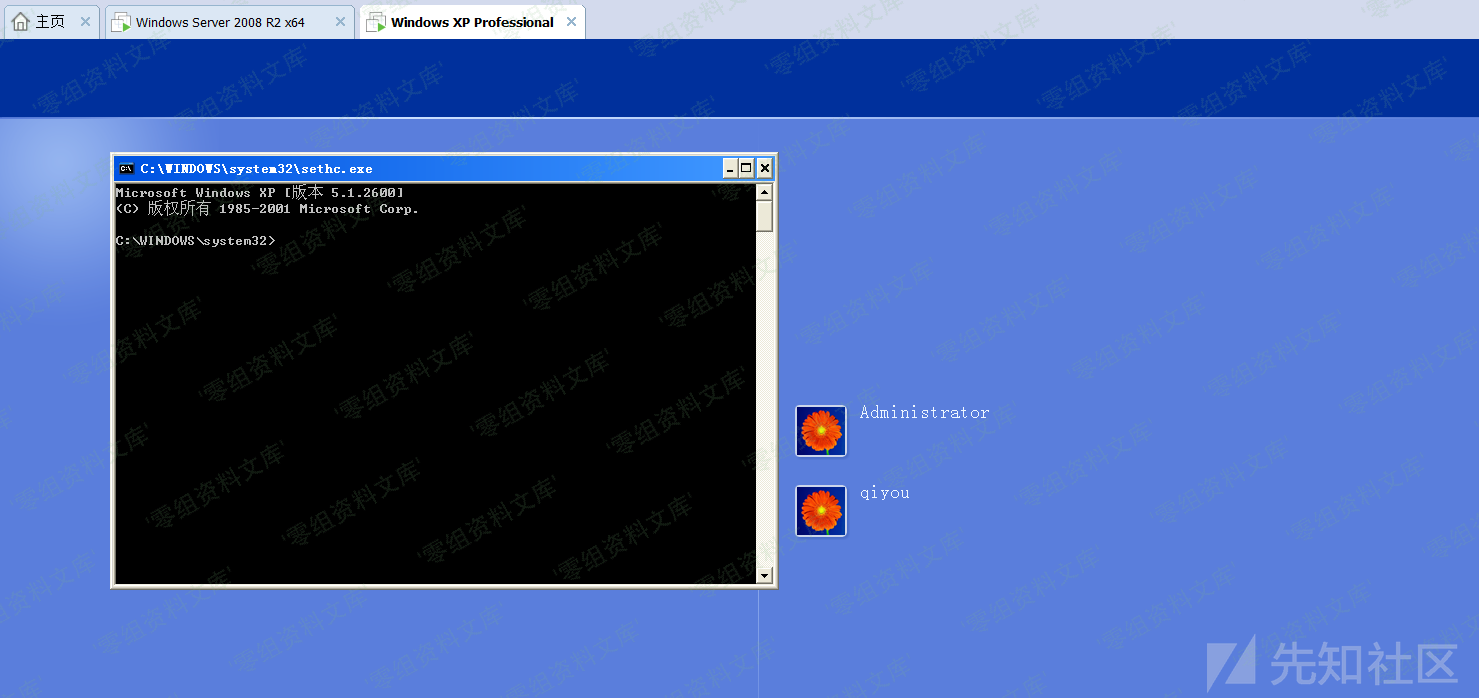Close the Windows Server 2008 R2 x64 tab

pos(340,22)
